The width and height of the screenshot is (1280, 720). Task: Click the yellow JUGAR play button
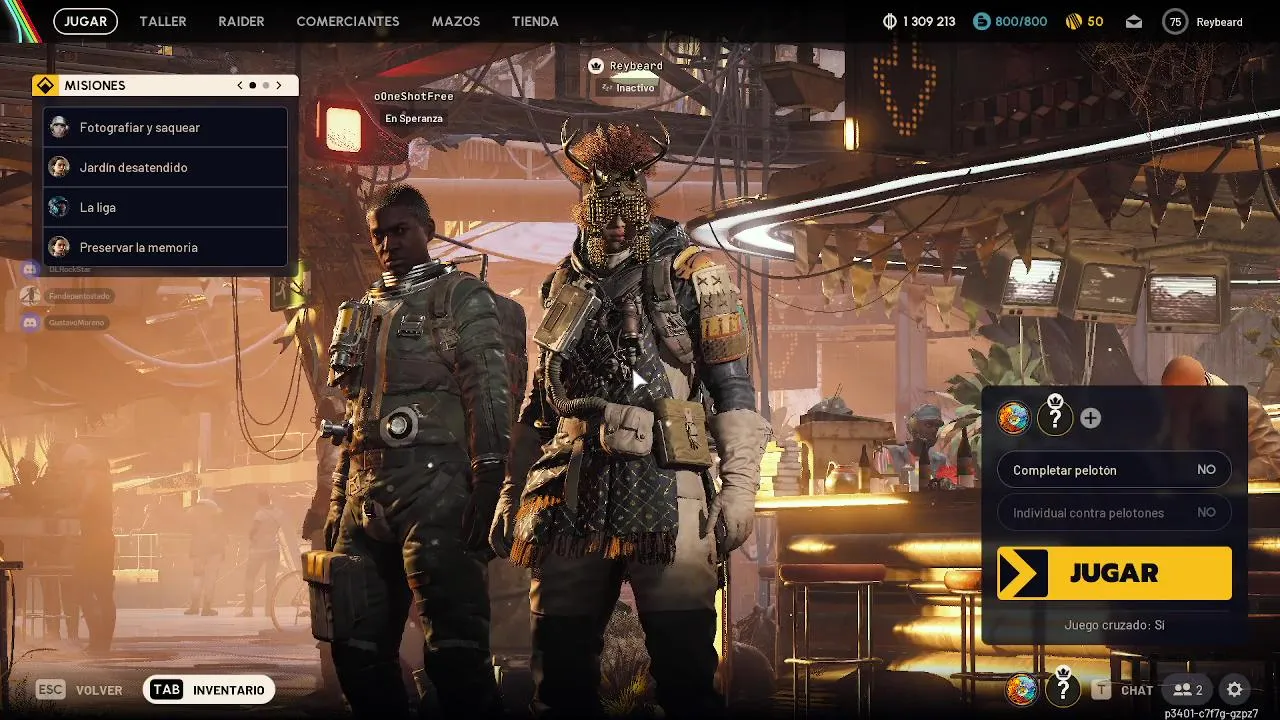1114,573
